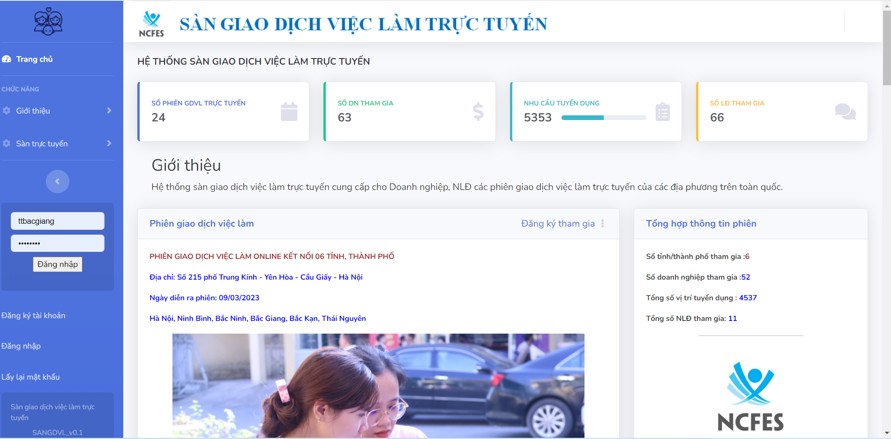Click the NCFES logo in the header
The height and width of the screenshot is (439, 891).
tap(151, 24)
